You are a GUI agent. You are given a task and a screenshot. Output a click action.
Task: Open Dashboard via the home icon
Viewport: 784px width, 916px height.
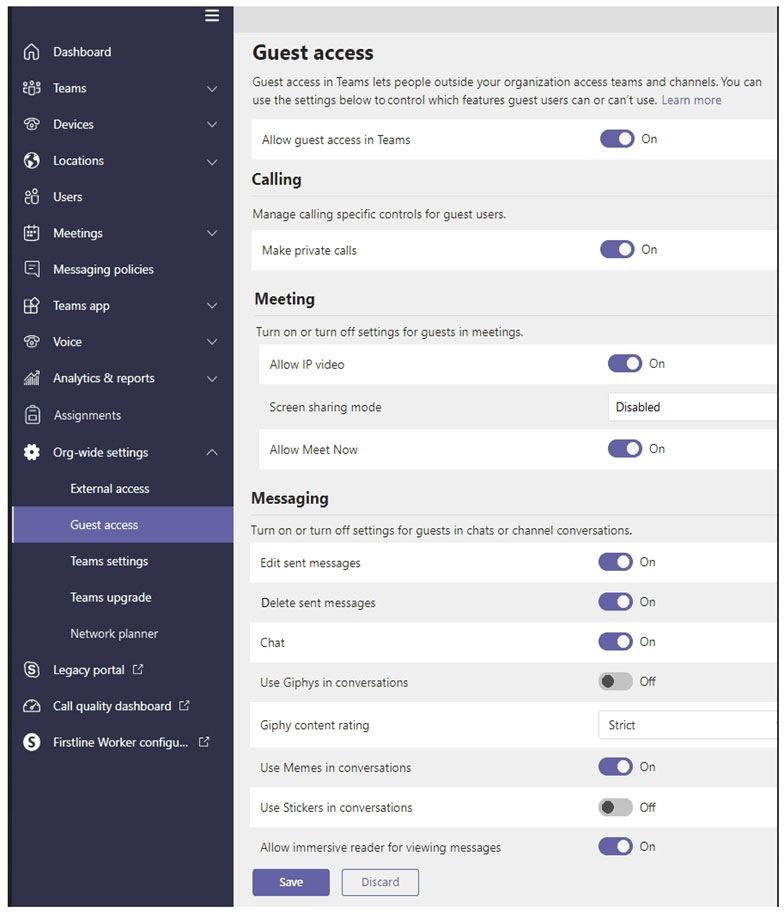(32, 52)
